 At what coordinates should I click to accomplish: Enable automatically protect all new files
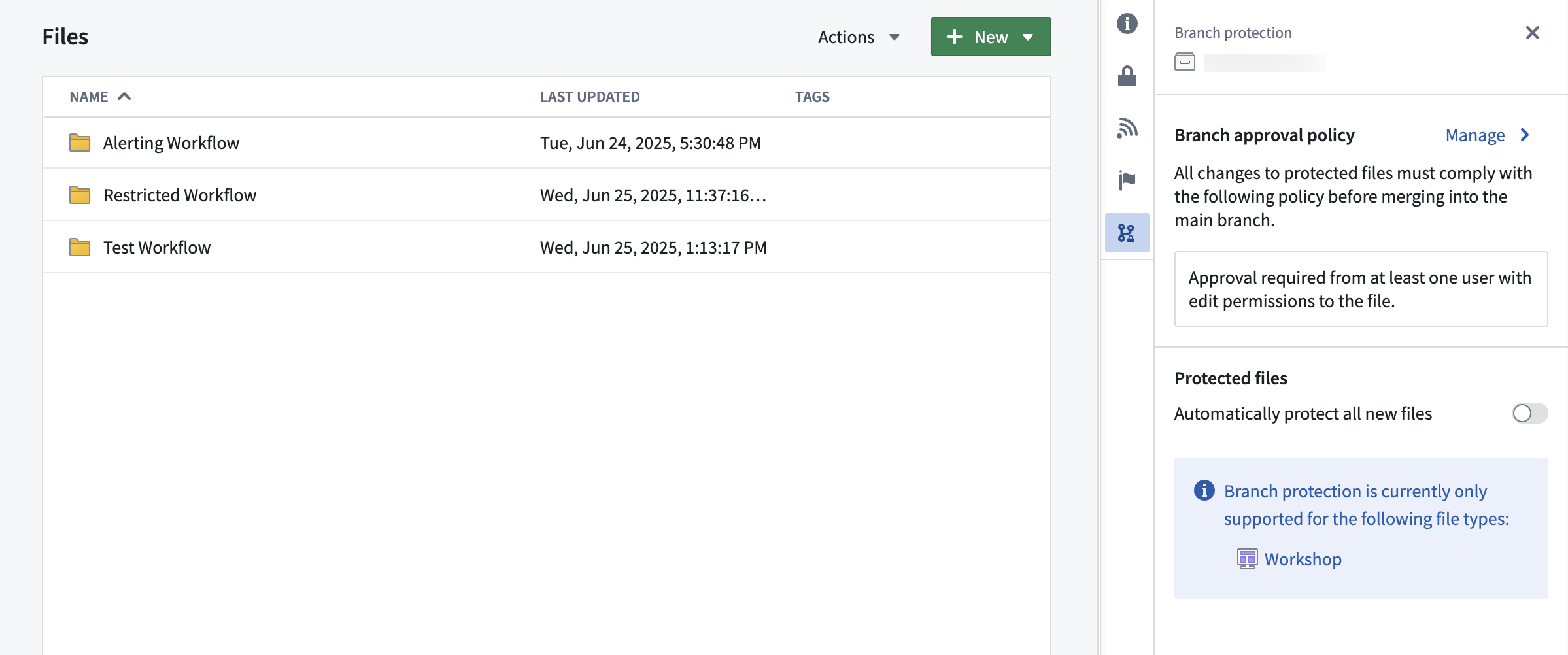tap(1529, 413)
